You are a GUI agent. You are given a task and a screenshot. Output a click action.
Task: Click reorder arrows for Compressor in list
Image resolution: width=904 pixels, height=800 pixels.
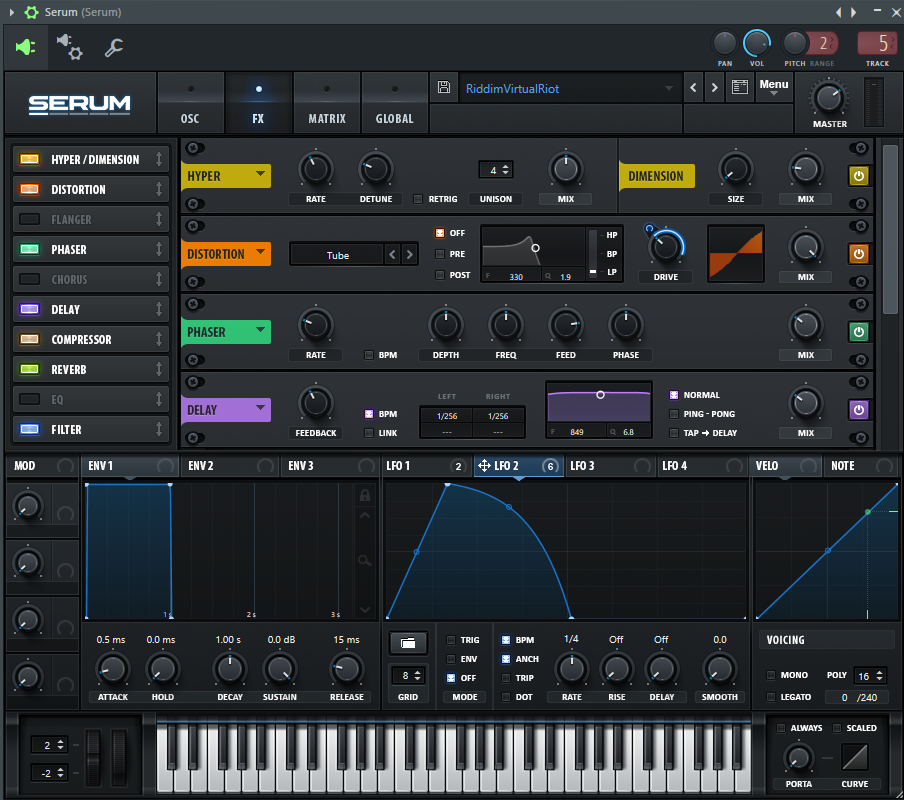[159, 339]
